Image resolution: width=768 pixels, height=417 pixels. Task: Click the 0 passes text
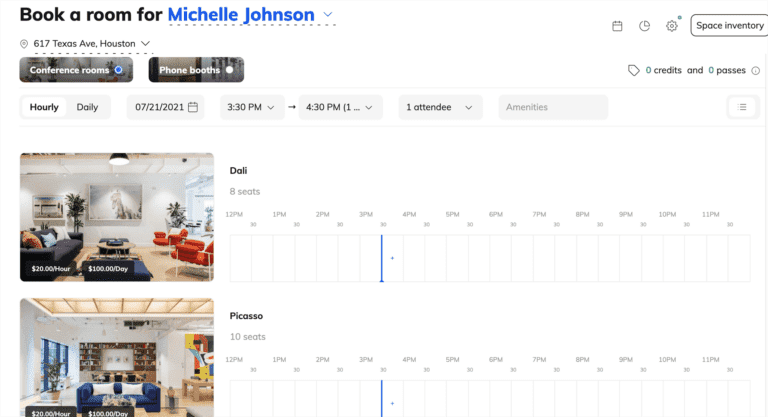[x=727, y=70]
